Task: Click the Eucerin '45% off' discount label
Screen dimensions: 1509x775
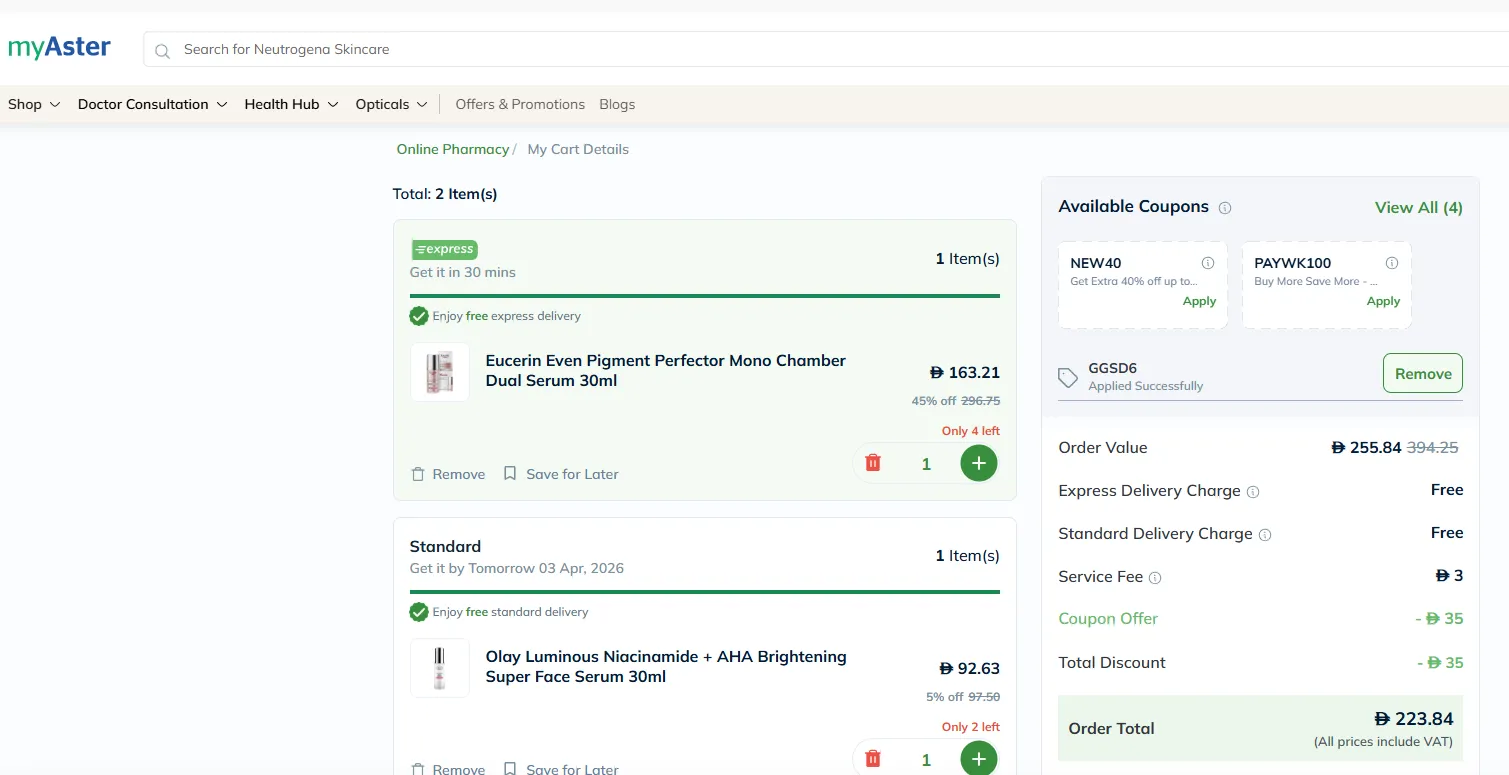Action: pyautogui.click(x=934, y=401)
